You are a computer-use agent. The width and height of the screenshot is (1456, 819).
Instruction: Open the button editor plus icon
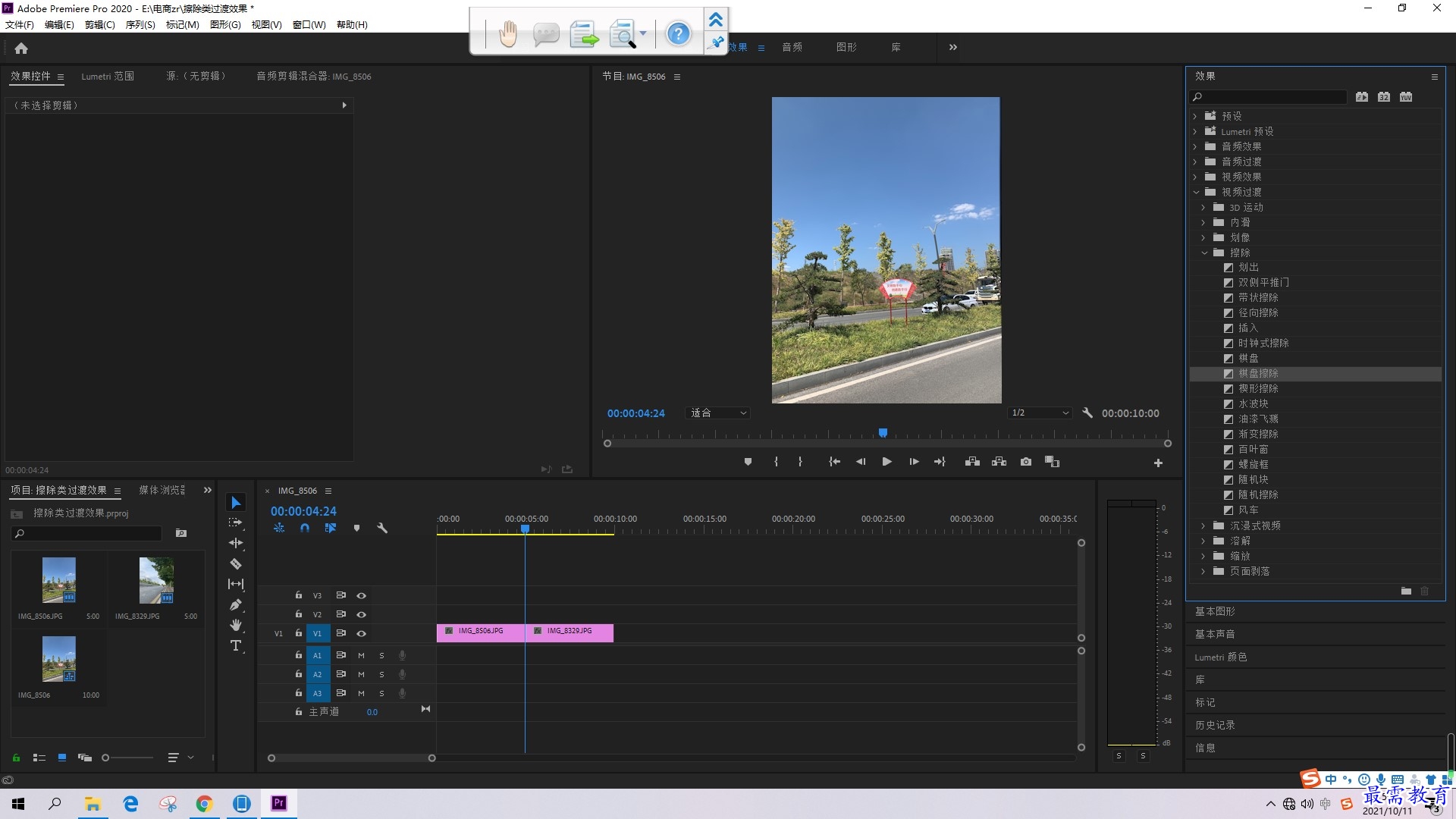click(x=1158, y=463)
